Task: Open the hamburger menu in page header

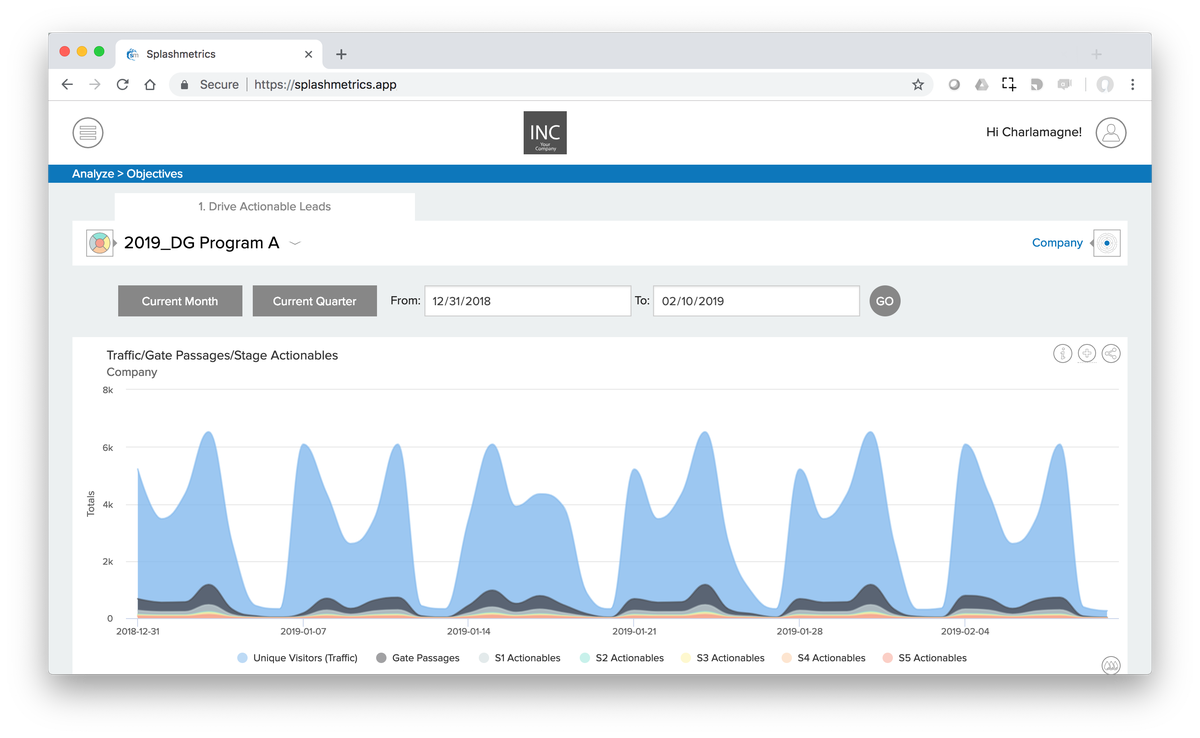Action: 88,132
